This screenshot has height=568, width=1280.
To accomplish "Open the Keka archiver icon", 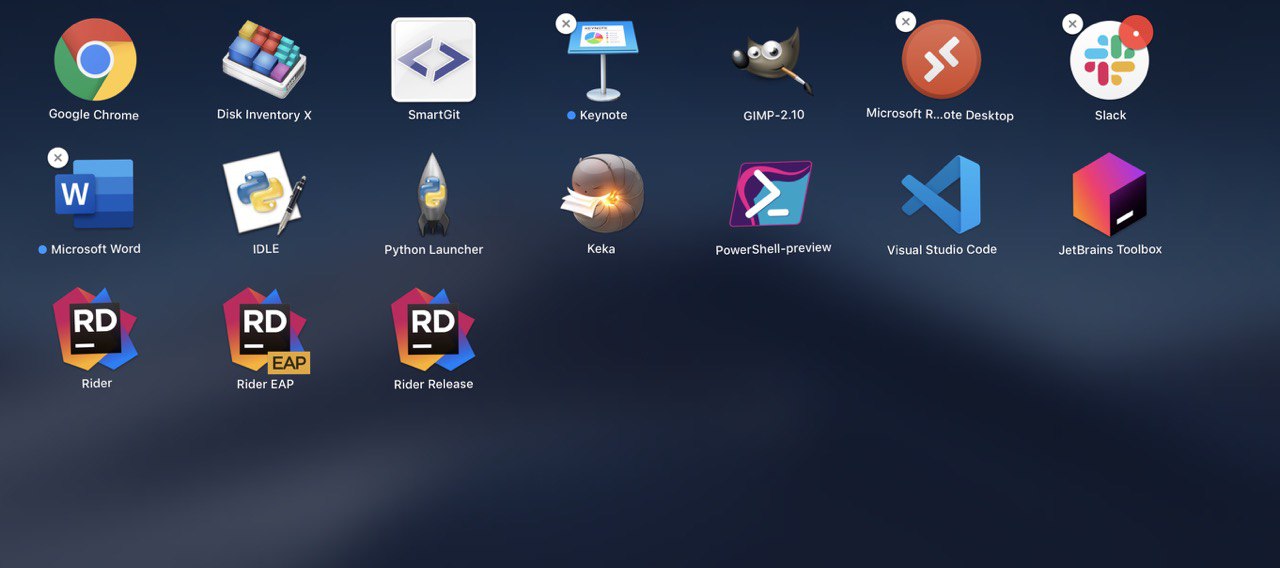I will pos(602,194).
